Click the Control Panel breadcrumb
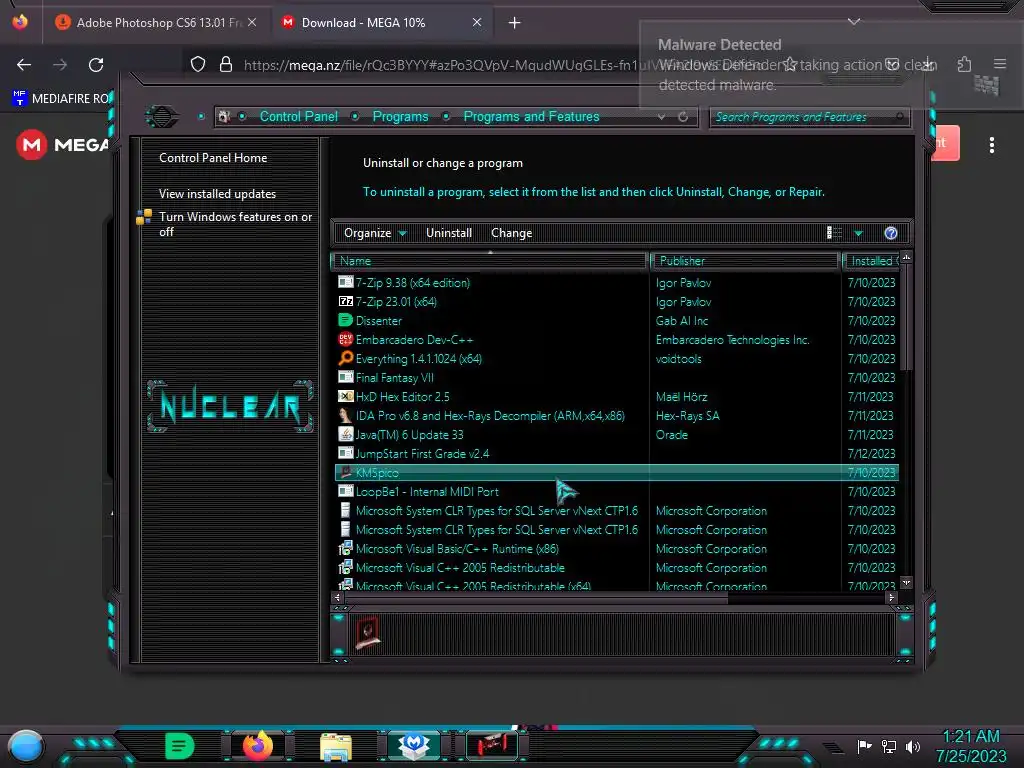The image size is (1024, 768). 299,116
